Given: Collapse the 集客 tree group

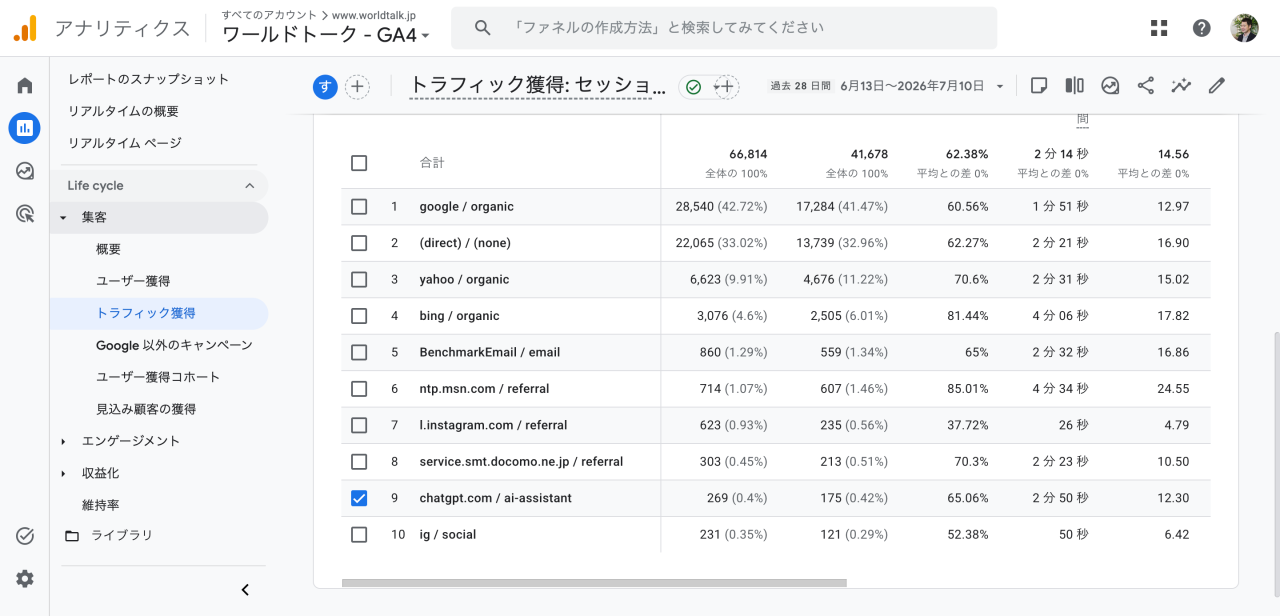Looking at the screenshot, I should pos(63,218).
